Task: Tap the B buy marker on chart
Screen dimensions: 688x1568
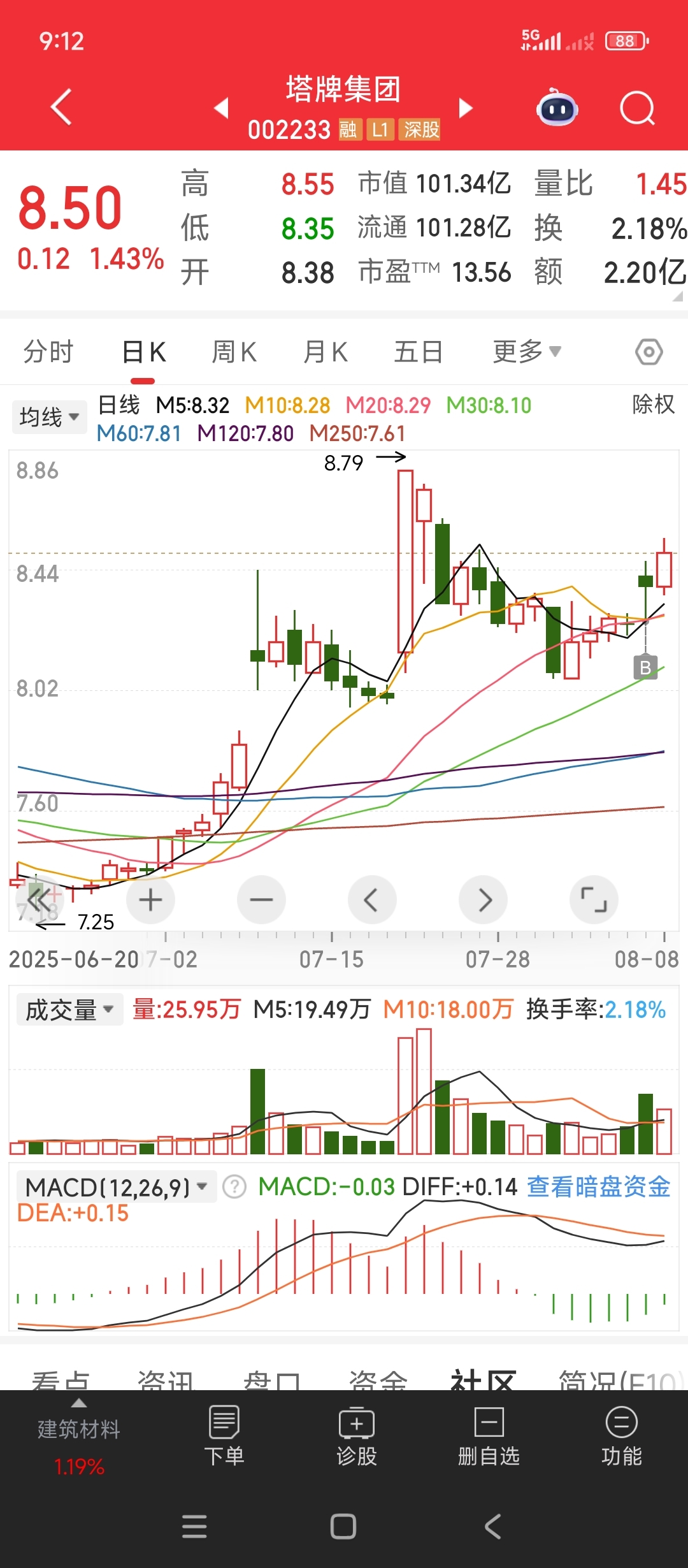Action: pyautogui.click(x=645, y=667)
